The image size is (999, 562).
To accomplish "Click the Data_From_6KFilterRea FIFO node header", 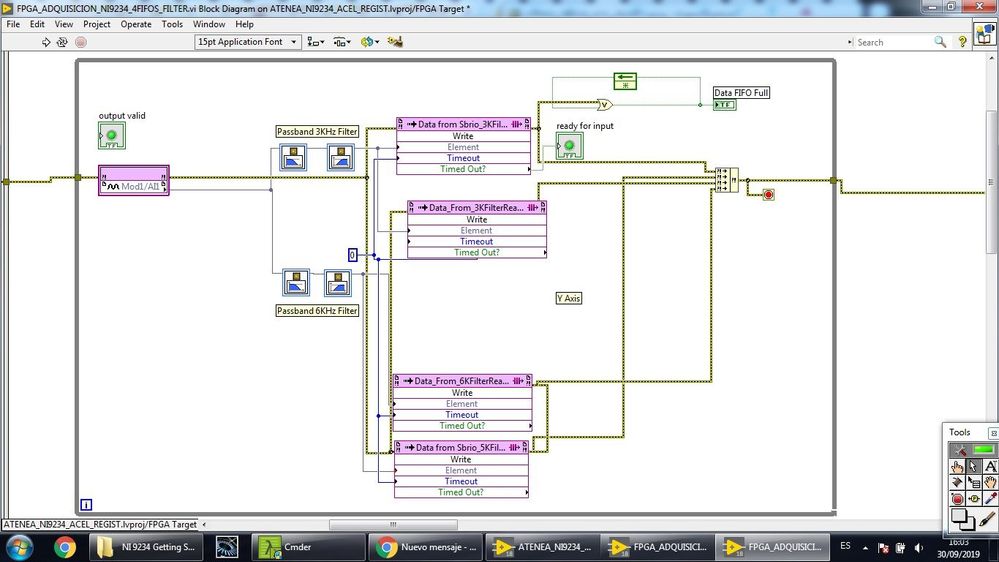I will tap(463, 380).
